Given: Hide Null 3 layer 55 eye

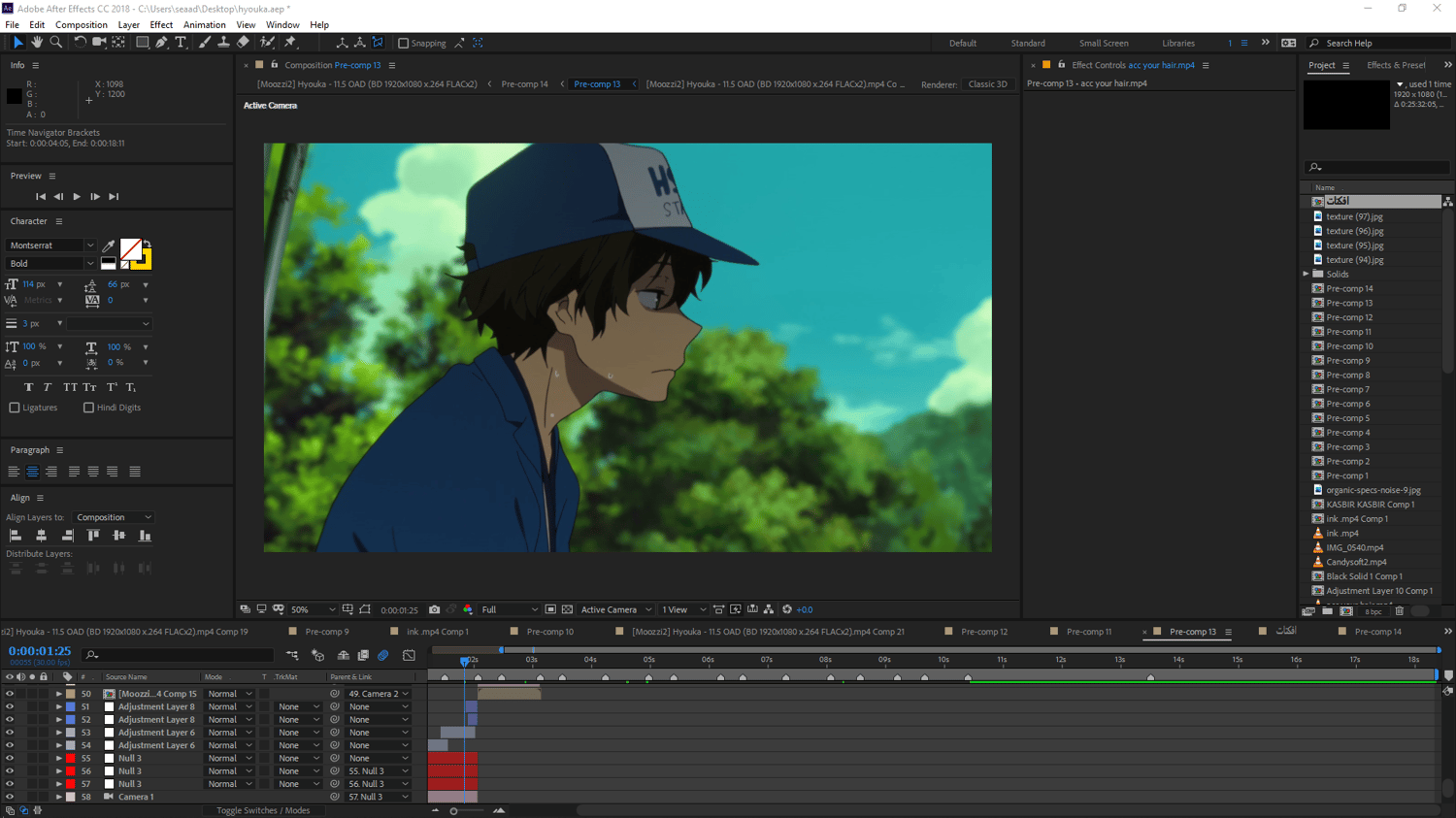Looking at the screenshot, I should tap(10, 758).
